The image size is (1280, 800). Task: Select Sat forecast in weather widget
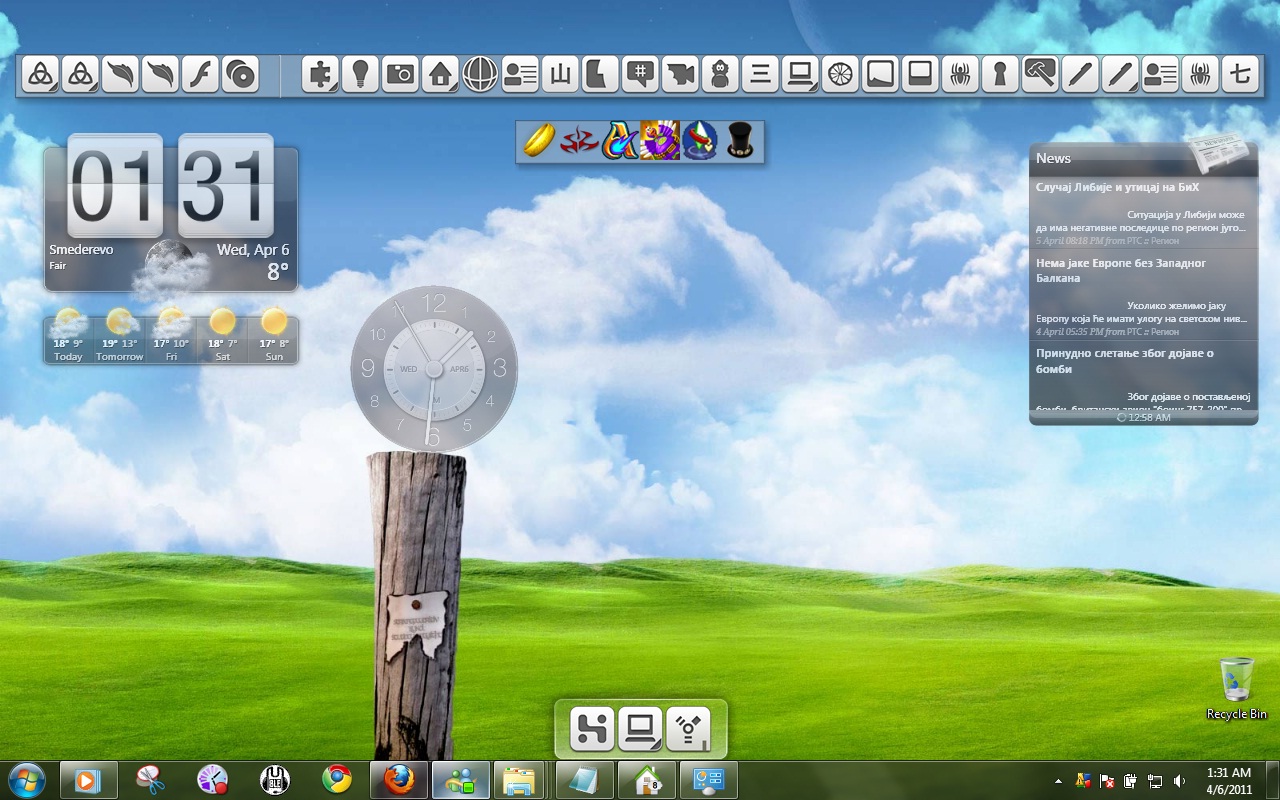tap(222, 337)
